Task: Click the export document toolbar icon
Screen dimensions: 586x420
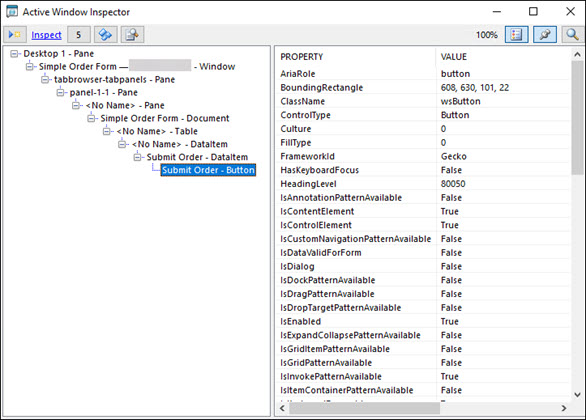Action: point(132,35)
